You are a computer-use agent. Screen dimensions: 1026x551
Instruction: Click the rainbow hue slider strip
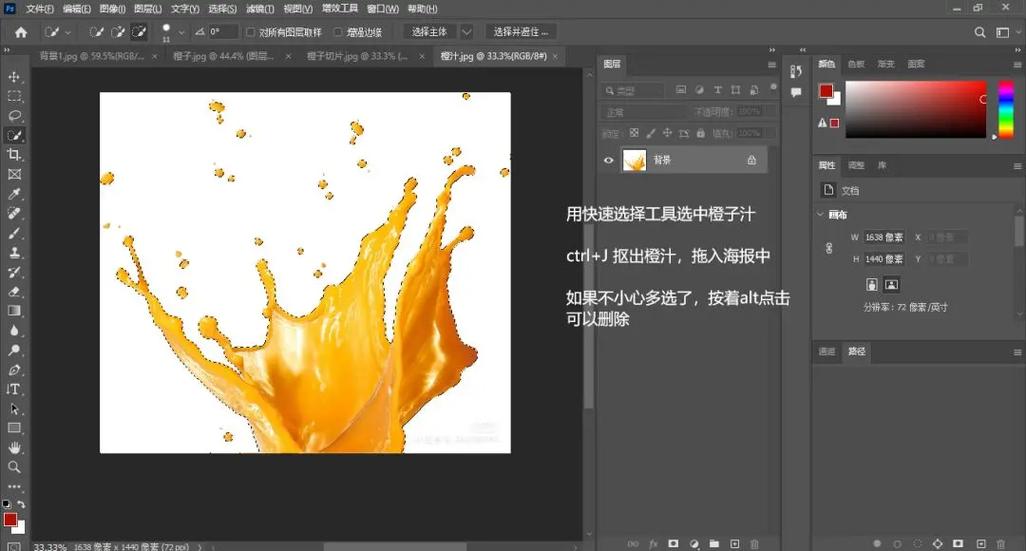click(x=1005, y=109)
